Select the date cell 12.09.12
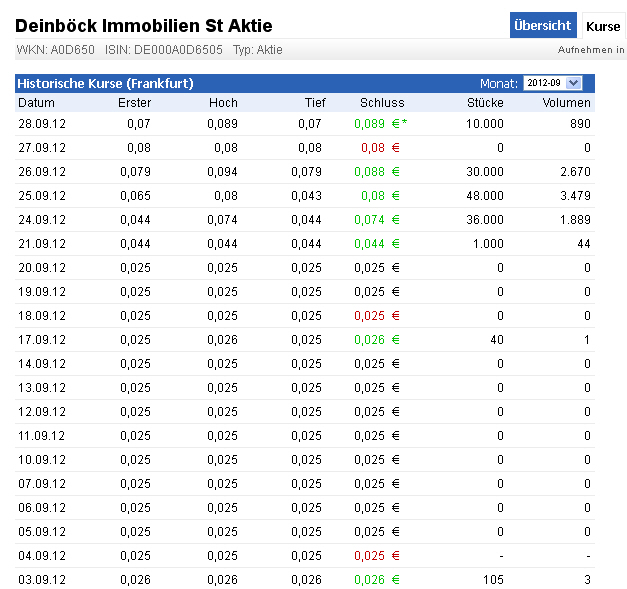 tap(42, 412)
